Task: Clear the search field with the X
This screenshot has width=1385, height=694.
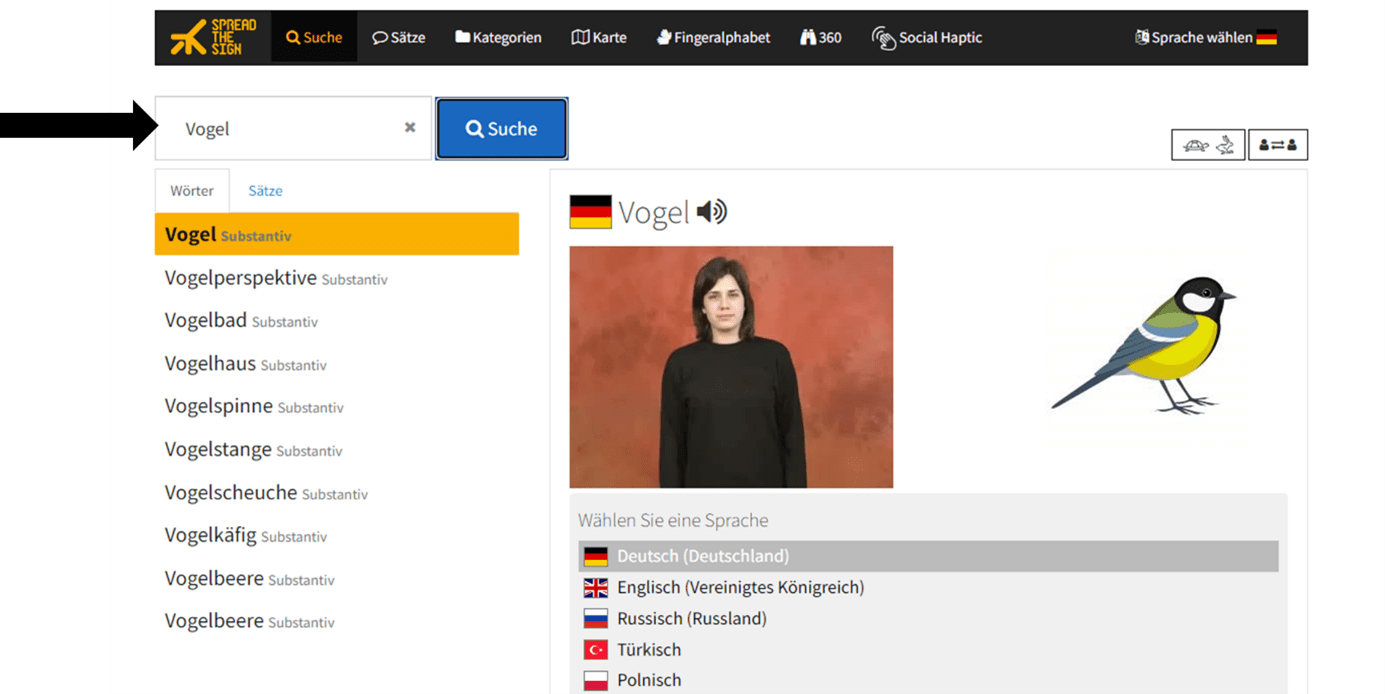Action: pos(410,128)
